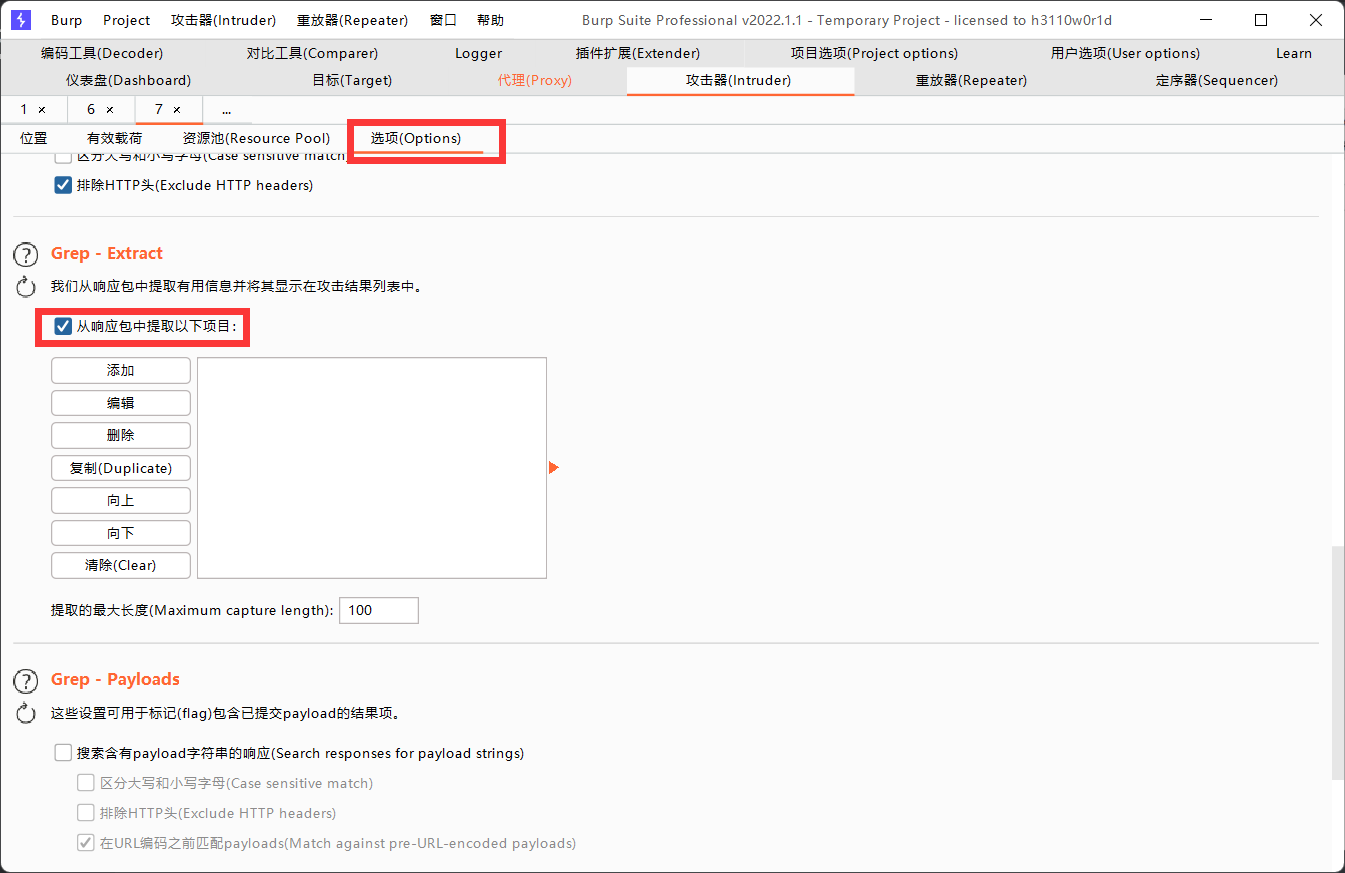
Task: Click orange arrow beside extract list
Action: pos(554,467)
